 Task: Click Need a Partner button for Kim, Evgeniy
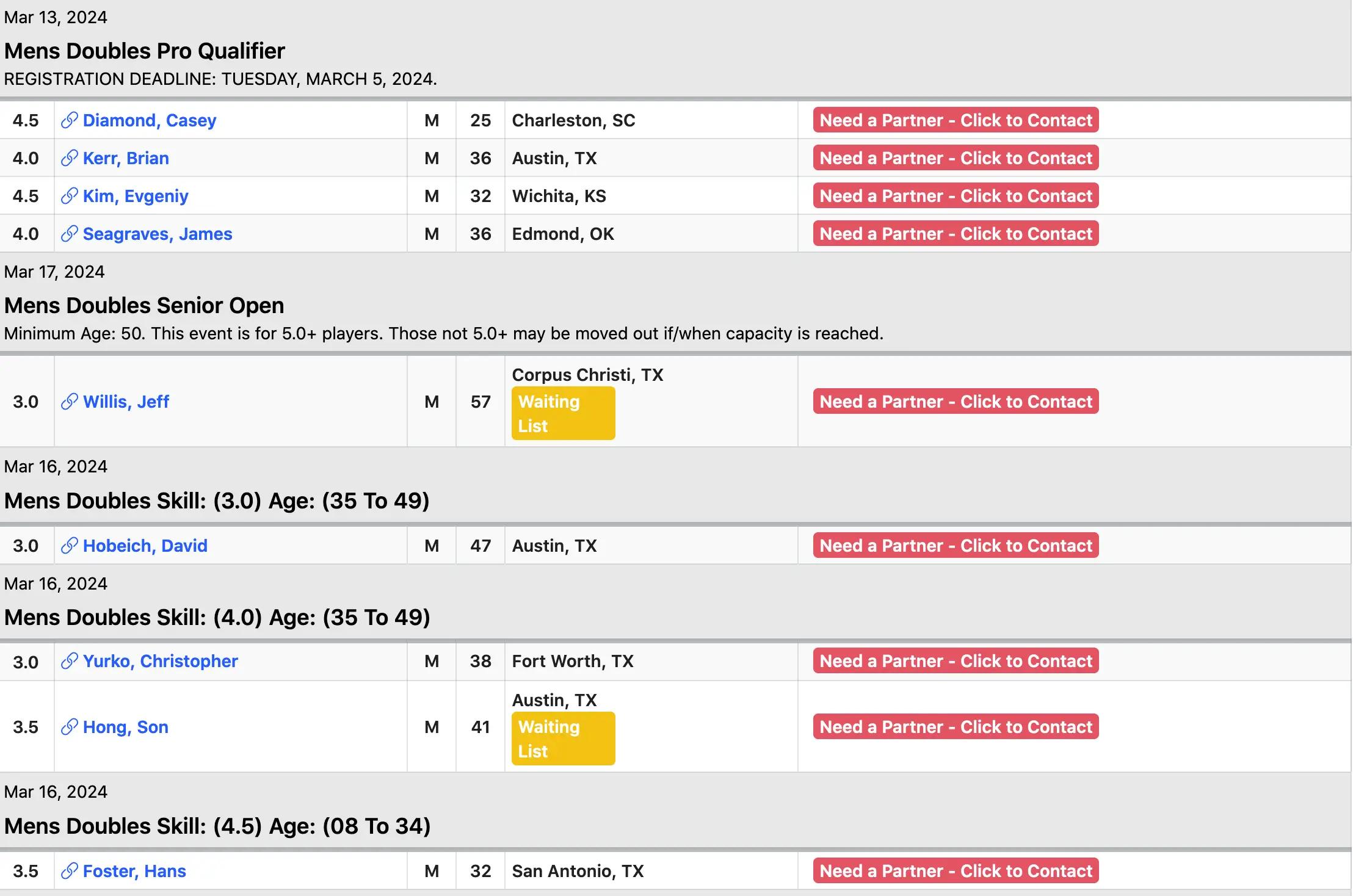click(956, 196)
